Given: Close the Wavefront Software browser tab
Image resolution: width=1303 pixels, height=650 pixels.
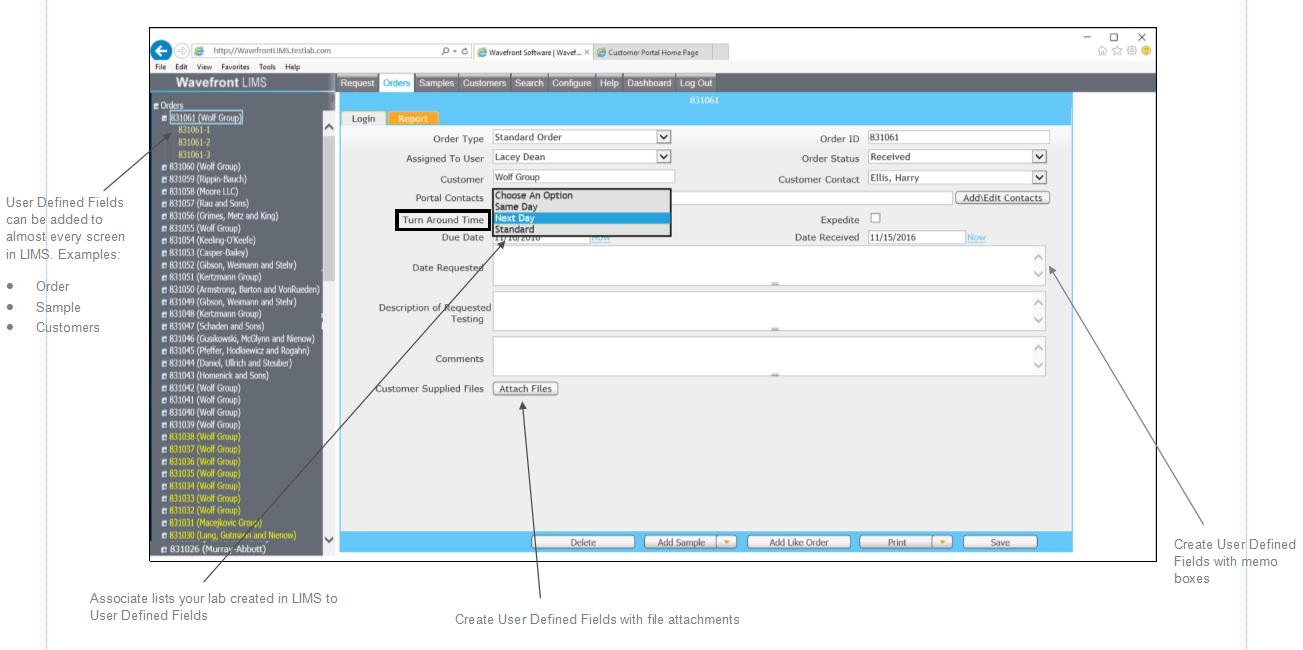Looking at the screenshot, I should 587,52.
